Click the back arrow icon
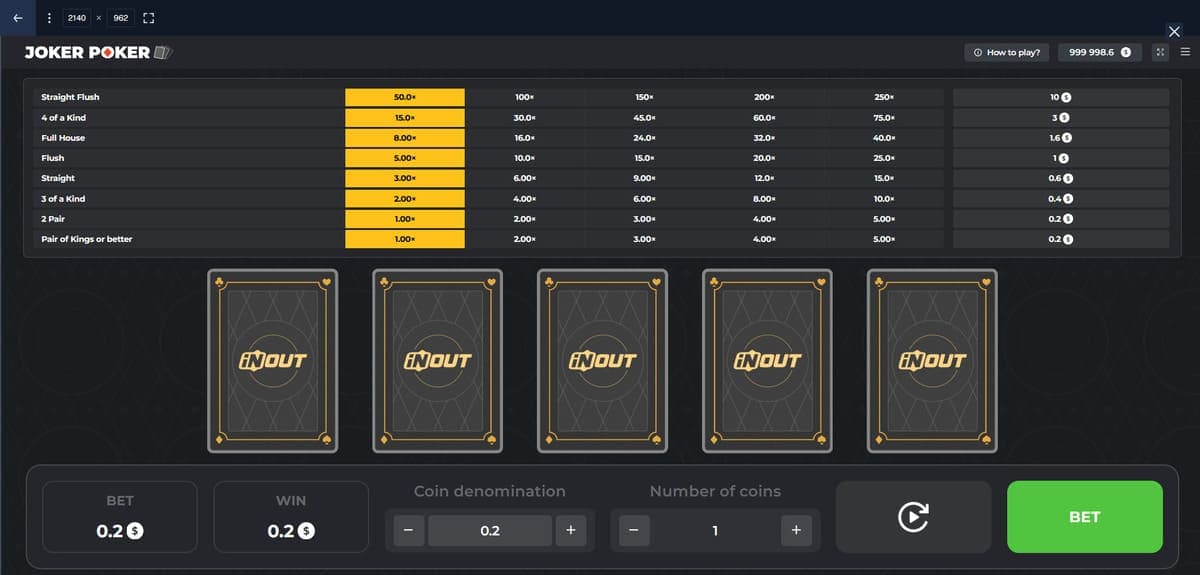 17,18
